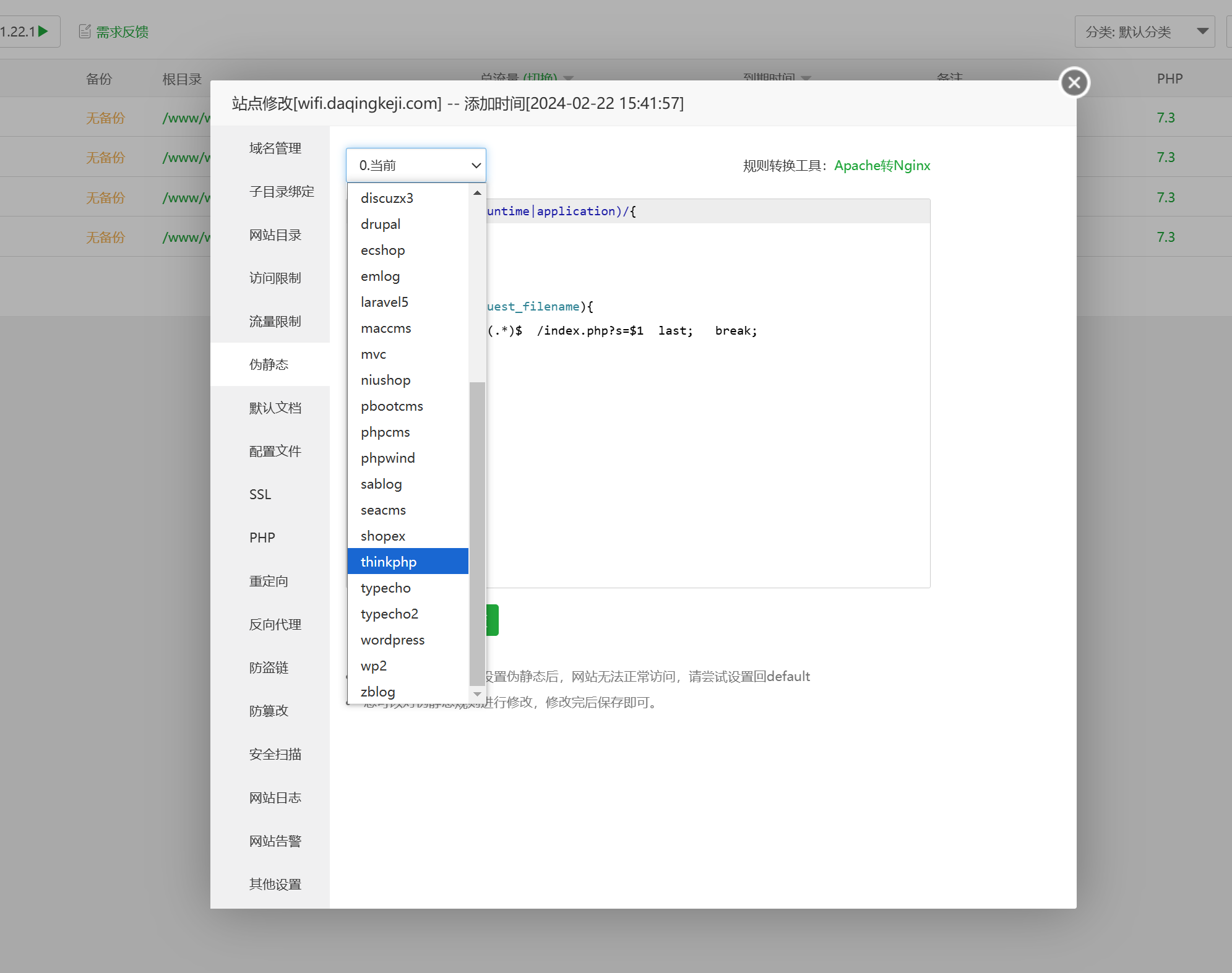The image size is (1232, 973).
Task: Select sablog rewrite template
Action: (x=408, y=484)
